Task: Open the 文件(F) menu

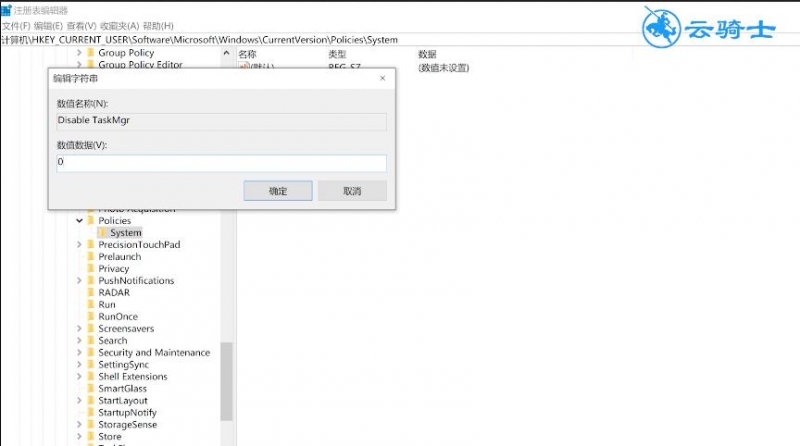Action: click(16, 26)
